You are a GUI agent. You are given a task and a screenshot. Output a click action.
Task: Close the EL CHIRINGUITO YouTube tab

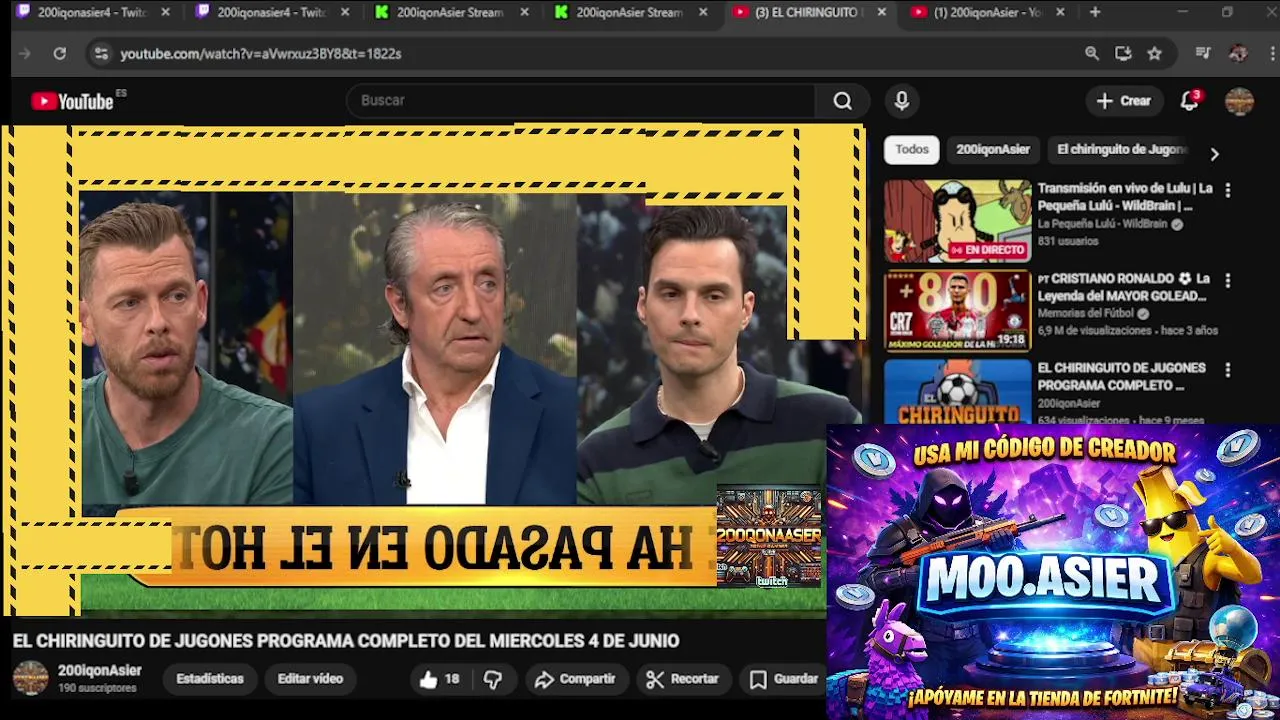click(x=881, y=12)
